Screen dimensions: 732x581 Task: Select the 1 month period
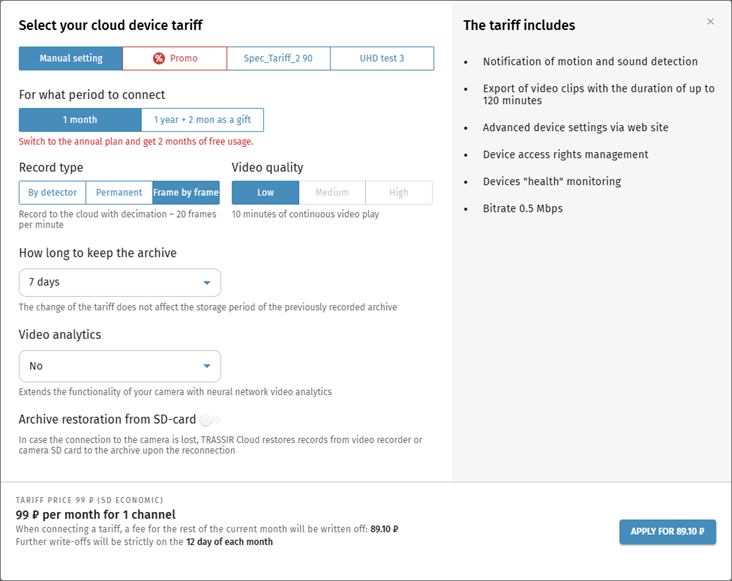[80, 121]
